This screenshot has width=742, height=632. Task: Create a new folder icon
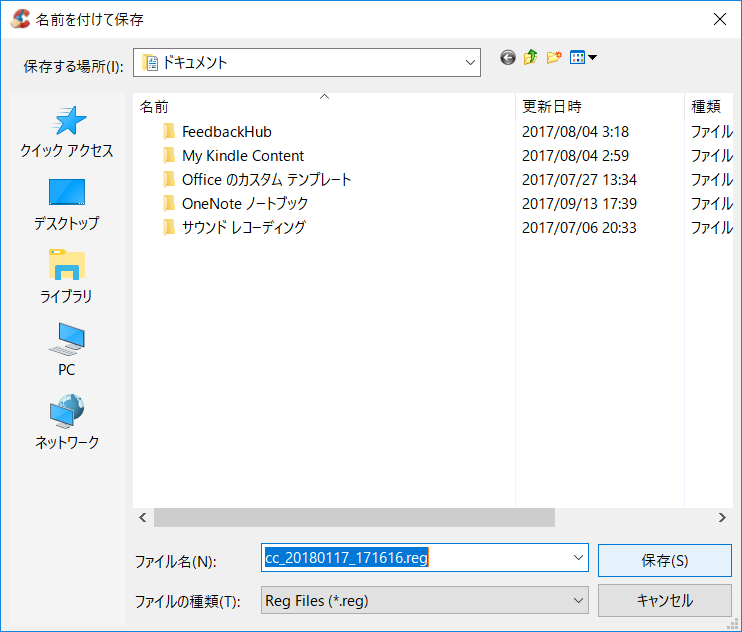click(554, 58)
